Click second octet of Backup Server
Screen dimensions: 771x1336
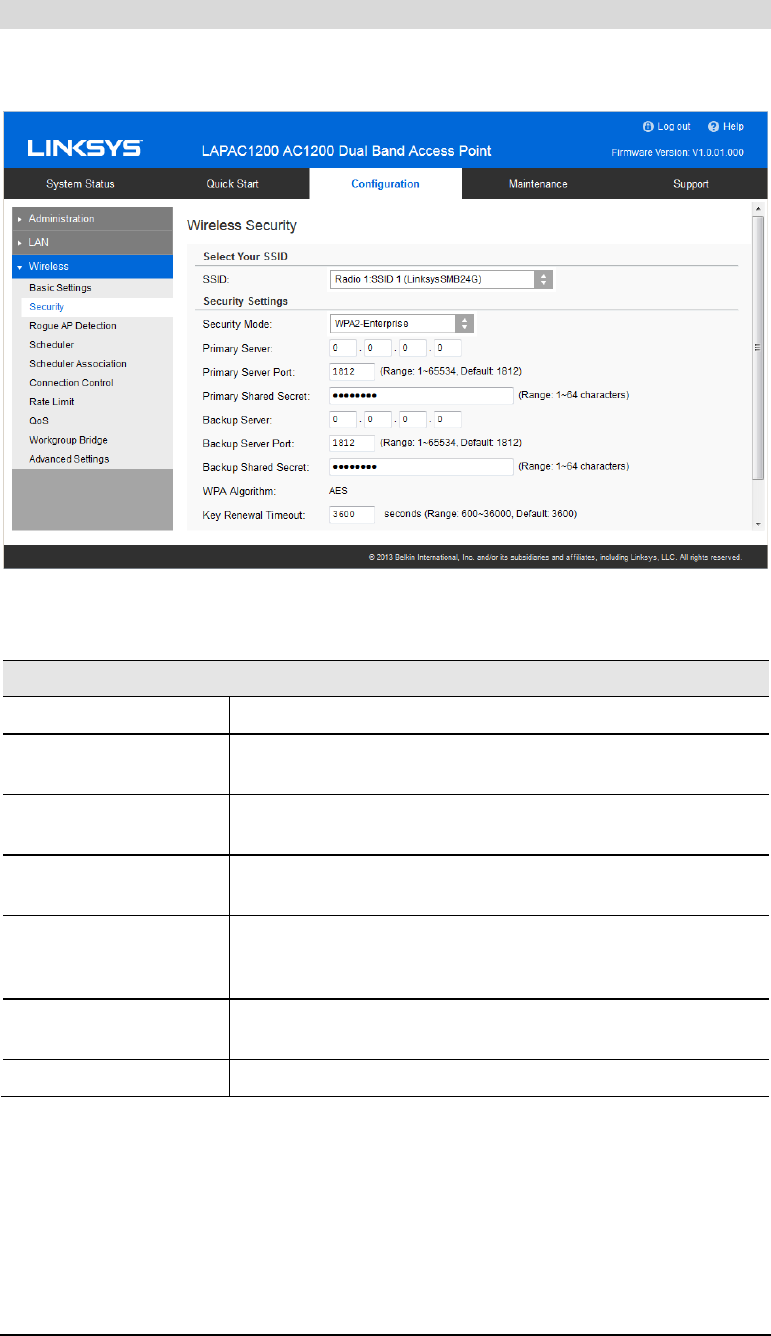378,419
